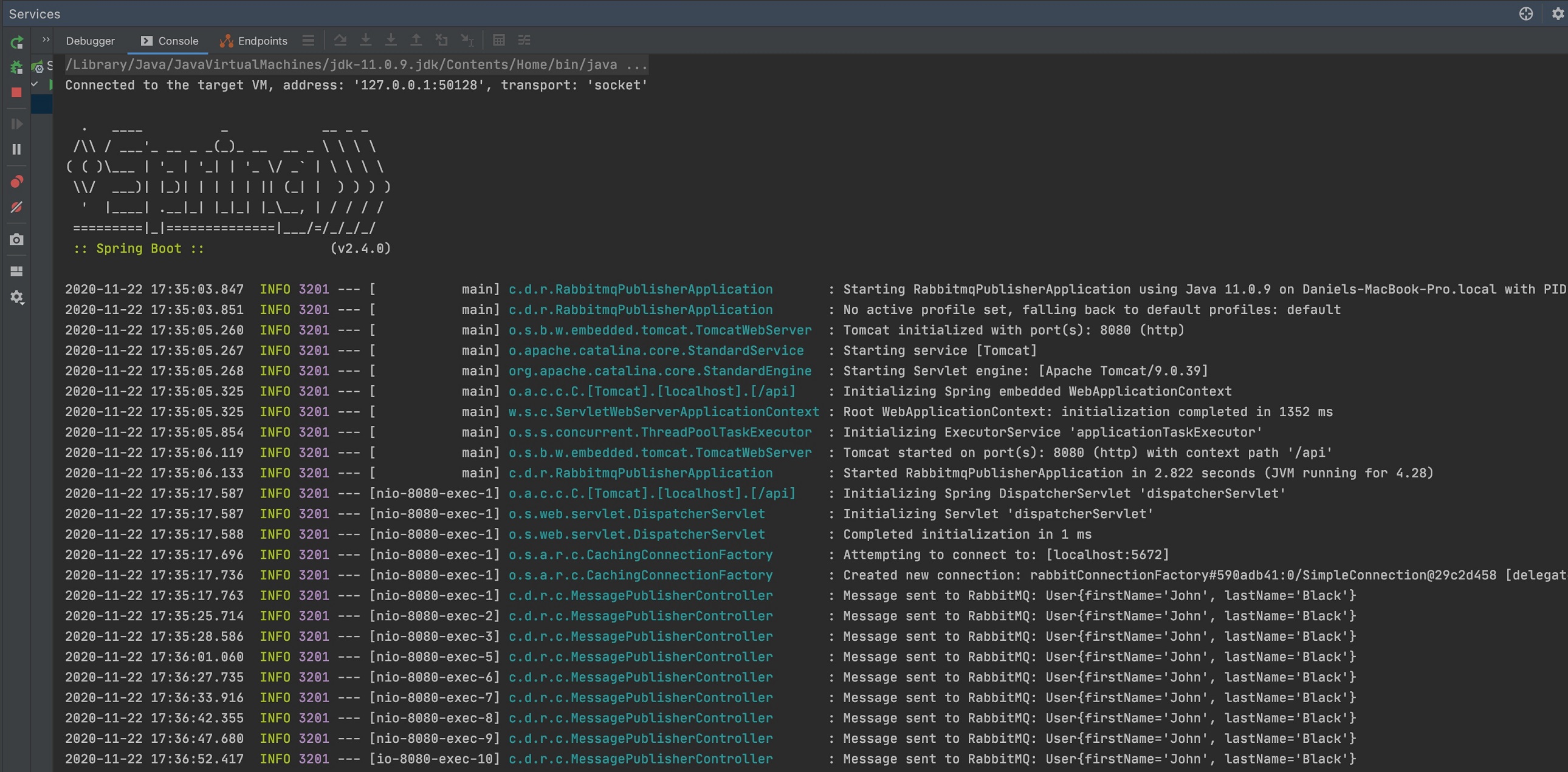Collapse the Spring Boot service tree node
The height and width of the screenshot is (772, 1568).
pos(35,84)
